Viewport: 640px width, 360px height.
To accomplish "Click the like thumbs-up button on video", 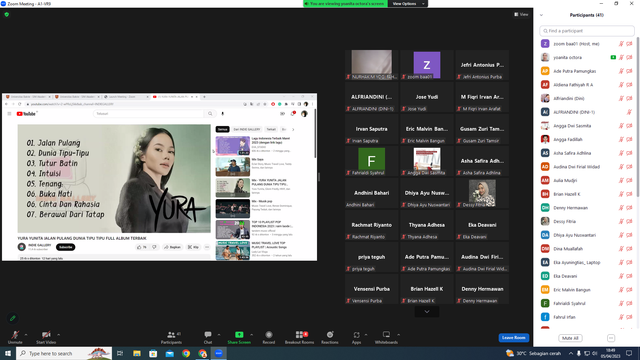I will tap(142, 247).
